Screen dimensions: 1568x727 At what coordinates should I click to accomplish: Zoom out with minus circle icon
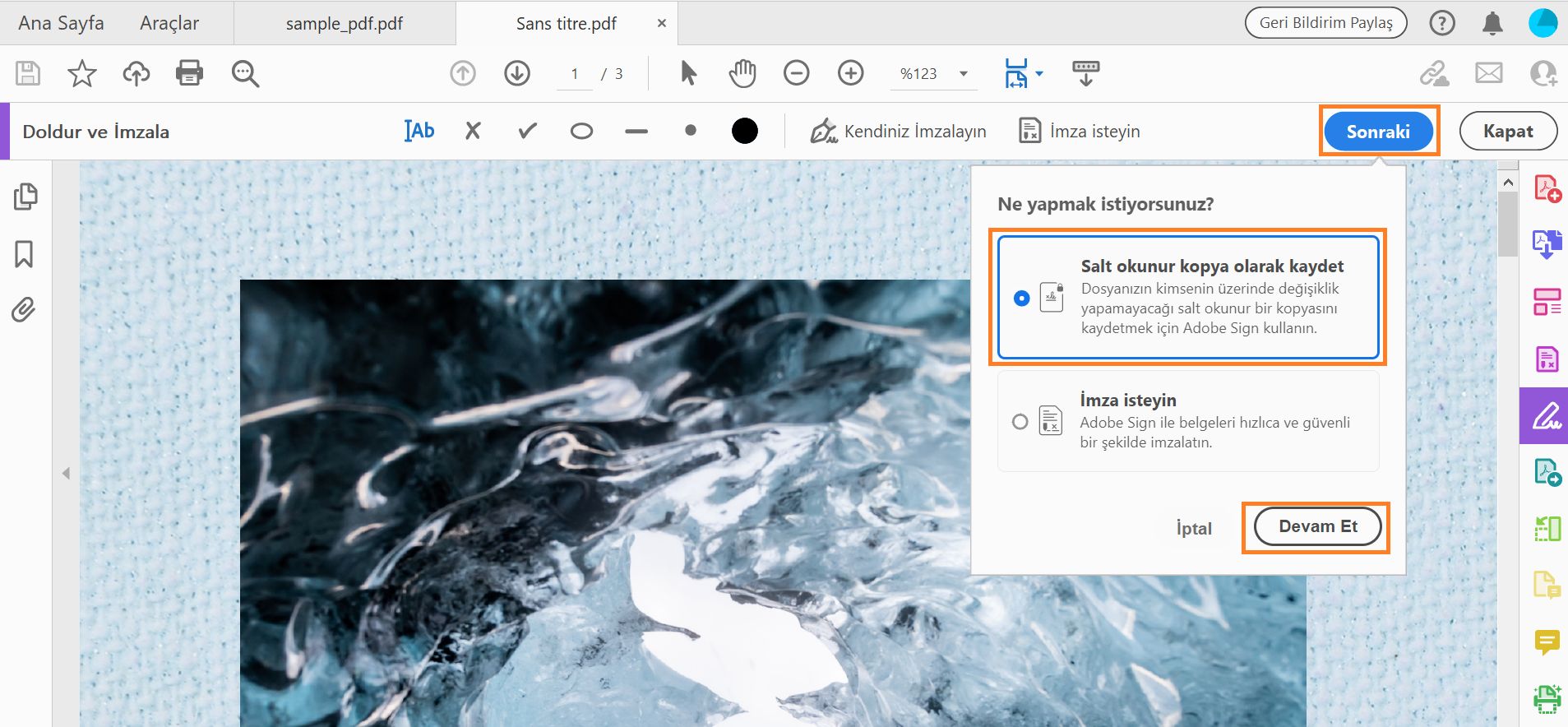[796, 74]
